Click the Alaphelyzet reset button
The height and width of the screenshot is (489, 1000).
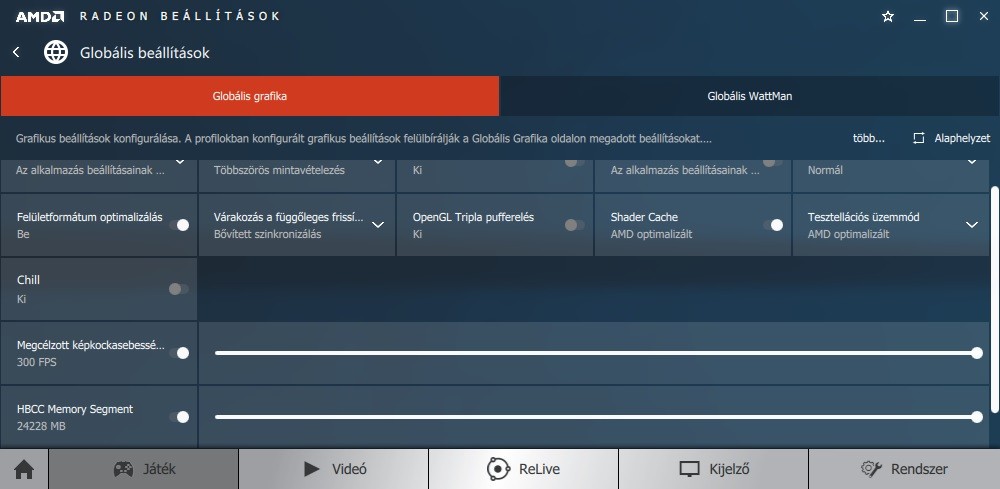[x=951, y=138]
